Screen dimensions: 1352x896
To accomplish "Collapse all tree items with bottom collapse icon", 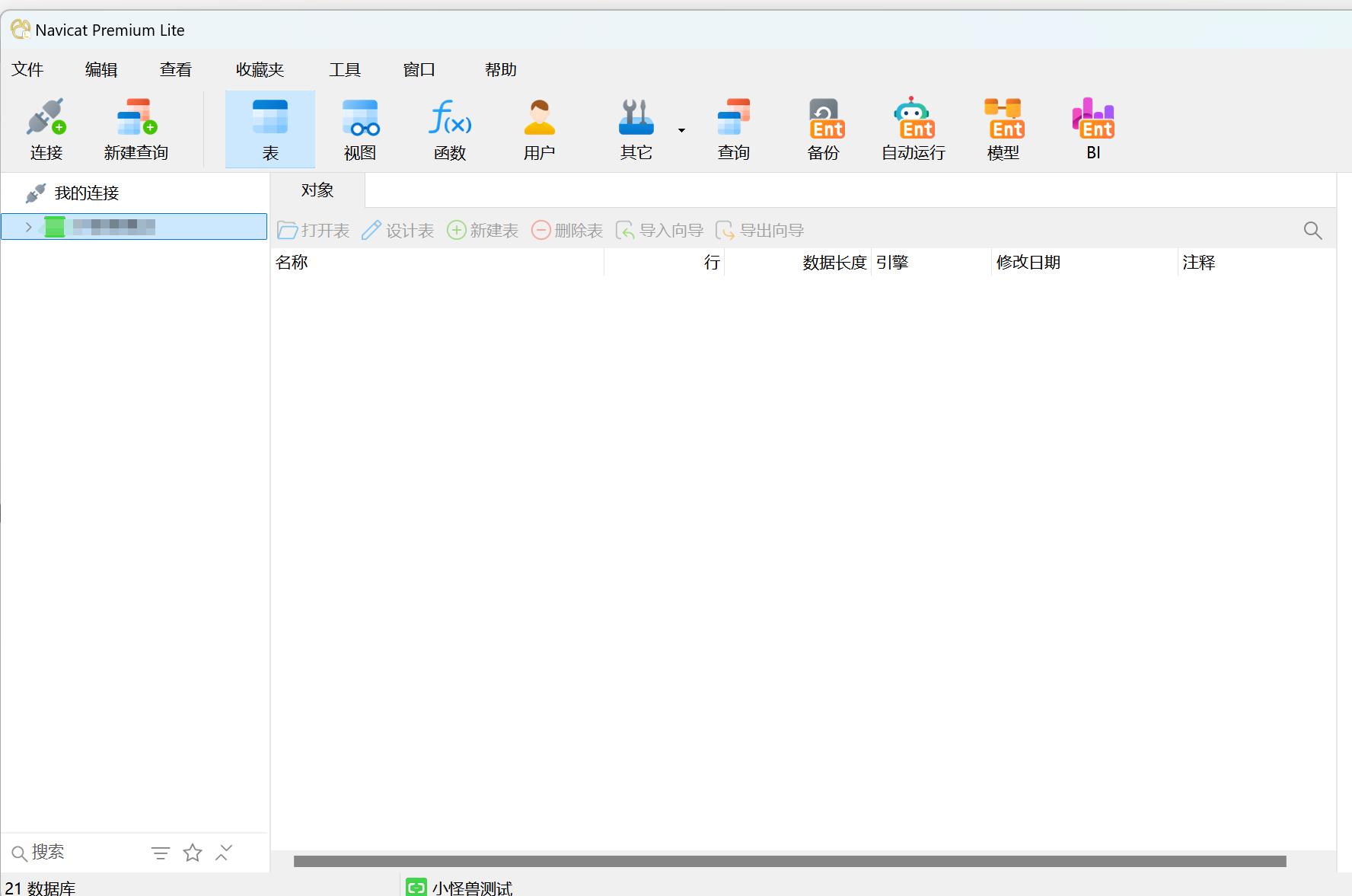I will 223,852.
